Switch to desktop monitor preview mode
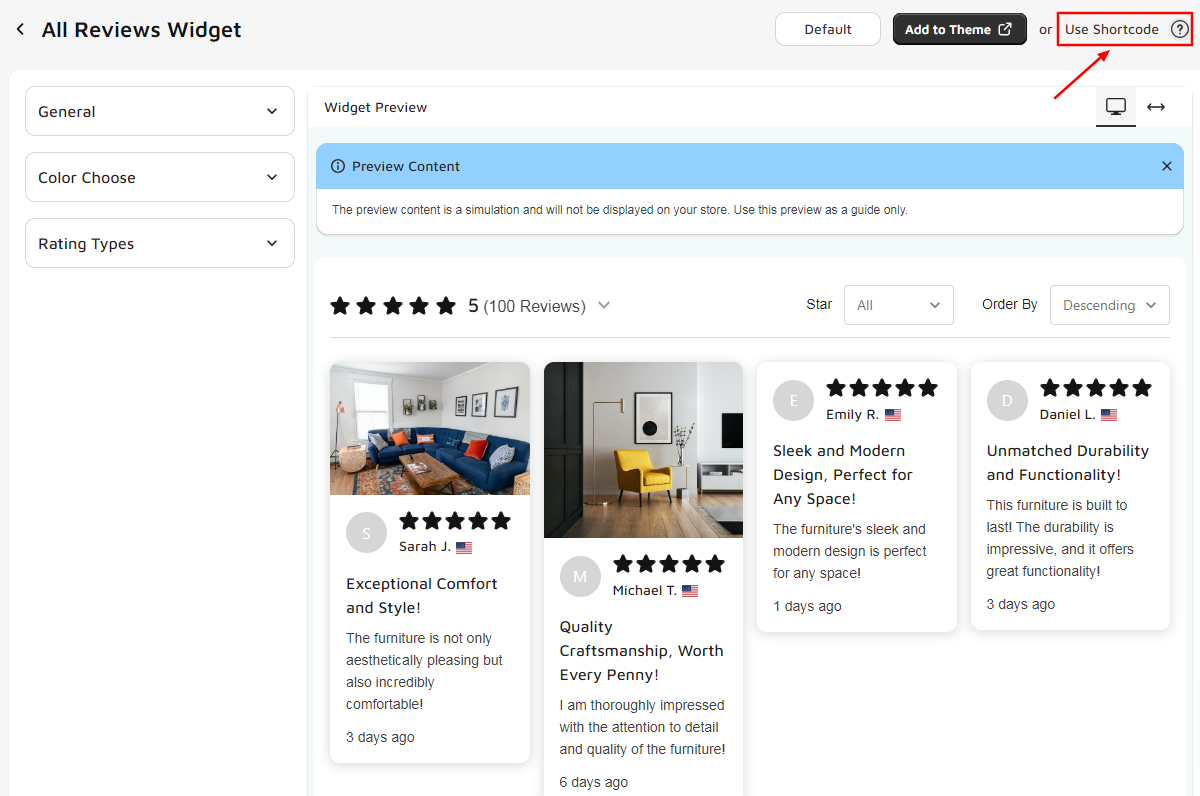 point(1116,106)
